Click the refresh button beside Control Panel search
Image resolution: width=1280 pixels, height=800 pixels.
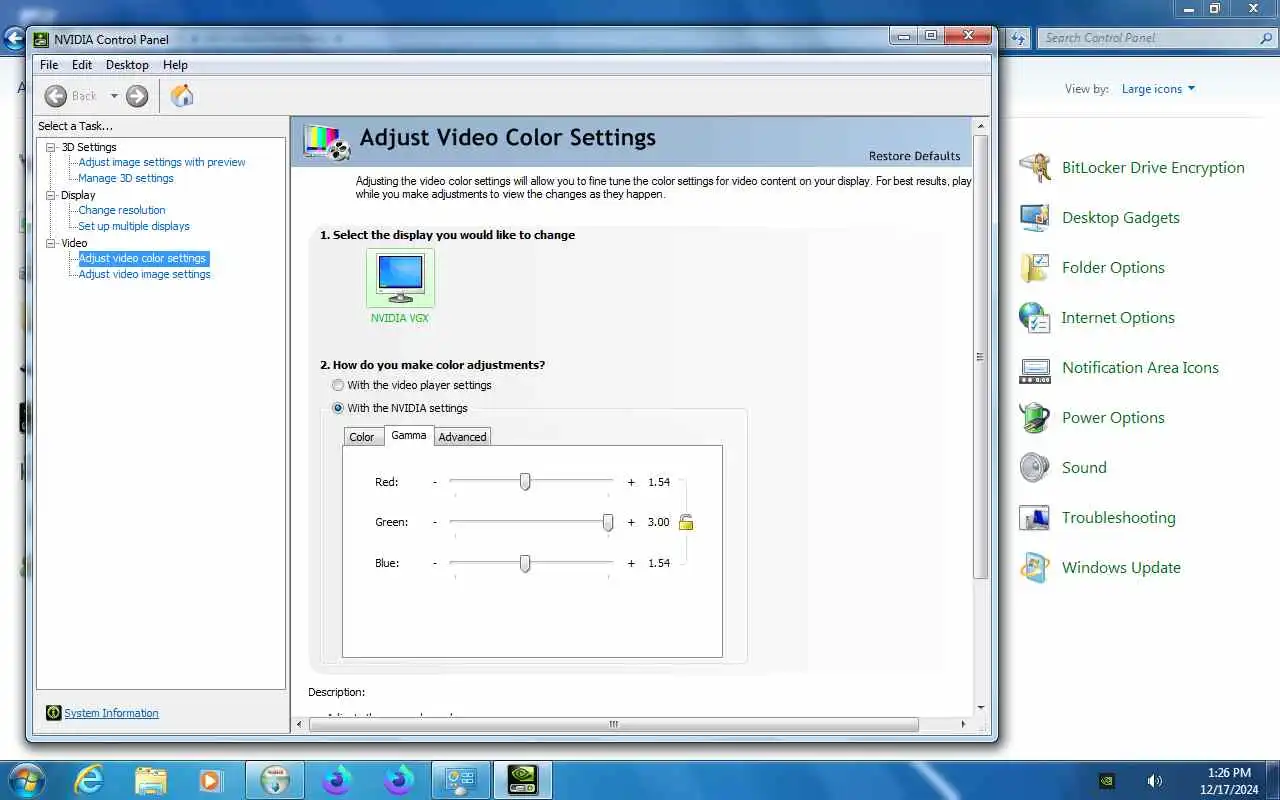pyautogui.click(x=1018, y=38)
